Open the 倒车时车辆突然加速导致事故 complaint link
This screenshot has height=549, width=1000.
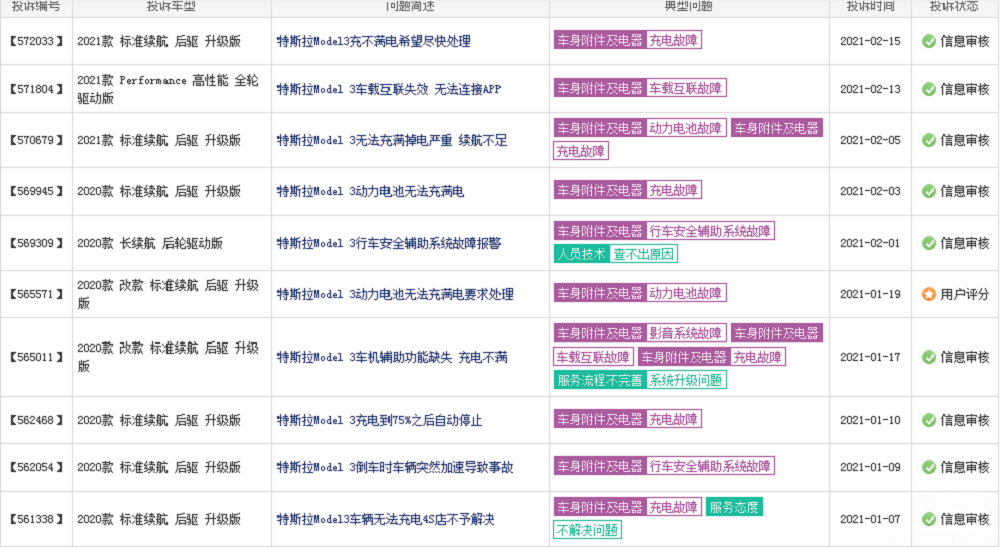[x=394, y=467]
